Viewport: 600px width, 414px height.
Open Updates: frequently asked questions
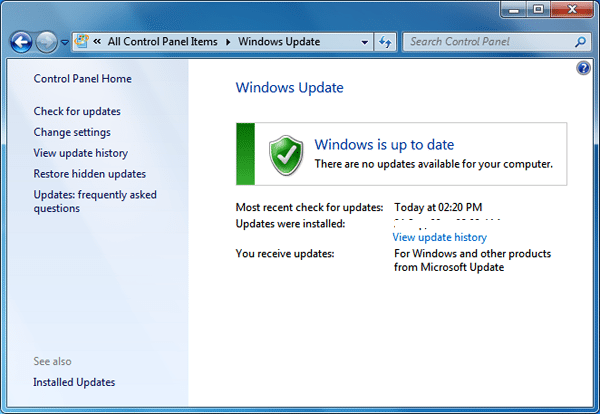pos(95,202)
